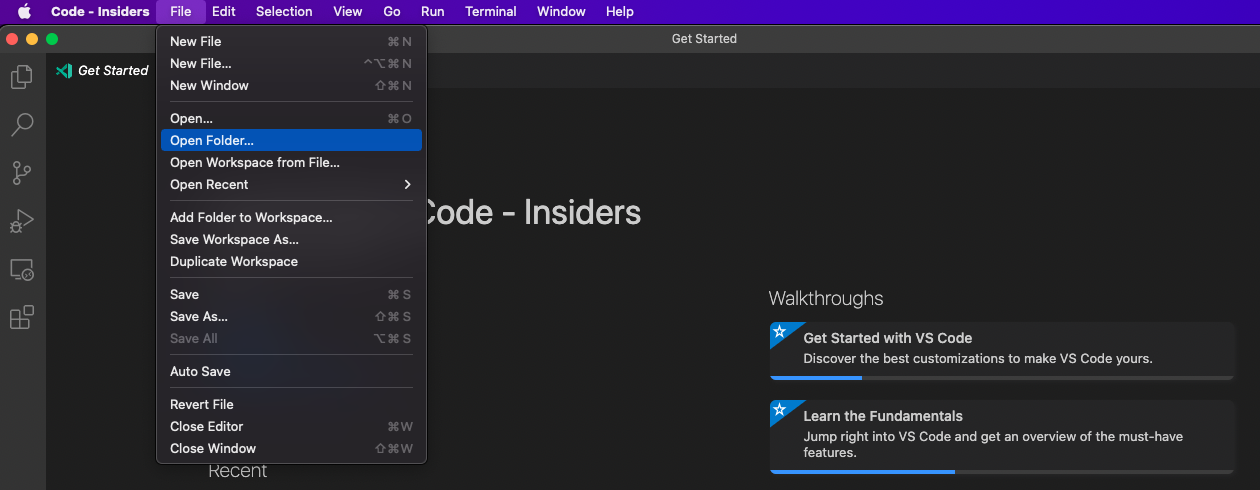Choose Close Window menu item
Image resolution: width=1260 pixels, height=490 pixels.
point(291,448)
